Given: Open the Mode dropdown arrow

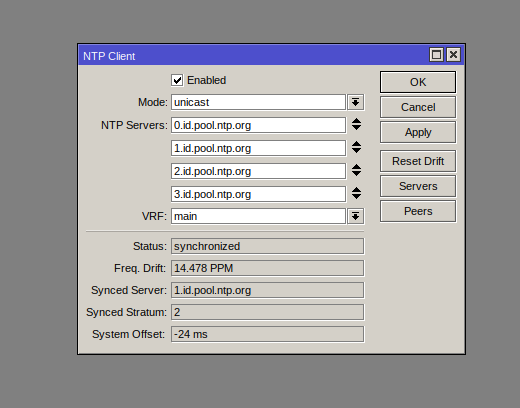Looking at the screenshot, I should pos(356,102).
